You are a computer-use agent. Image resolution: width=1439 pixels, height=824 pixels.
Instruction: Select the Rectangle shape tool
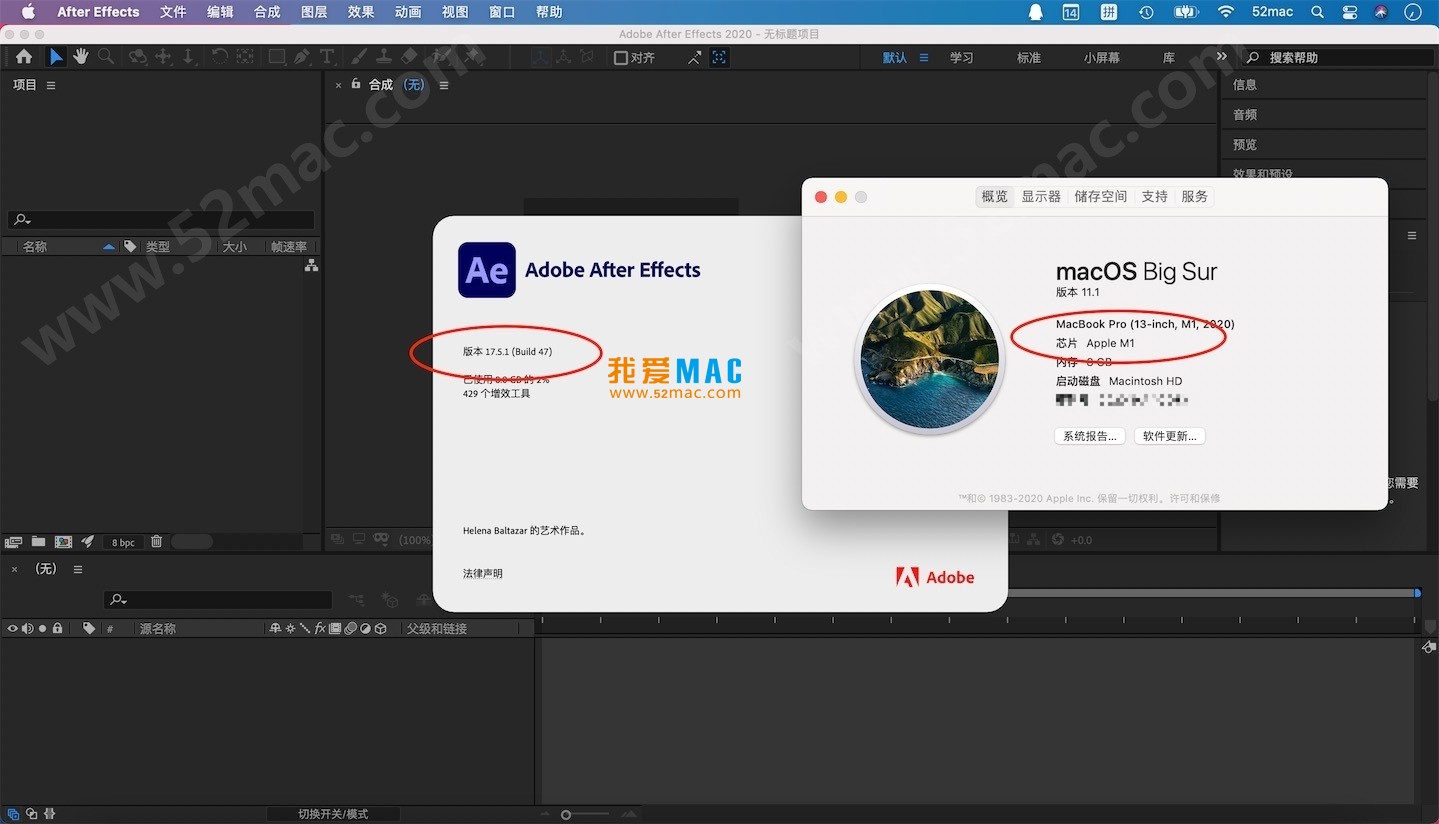click(277, 57)
